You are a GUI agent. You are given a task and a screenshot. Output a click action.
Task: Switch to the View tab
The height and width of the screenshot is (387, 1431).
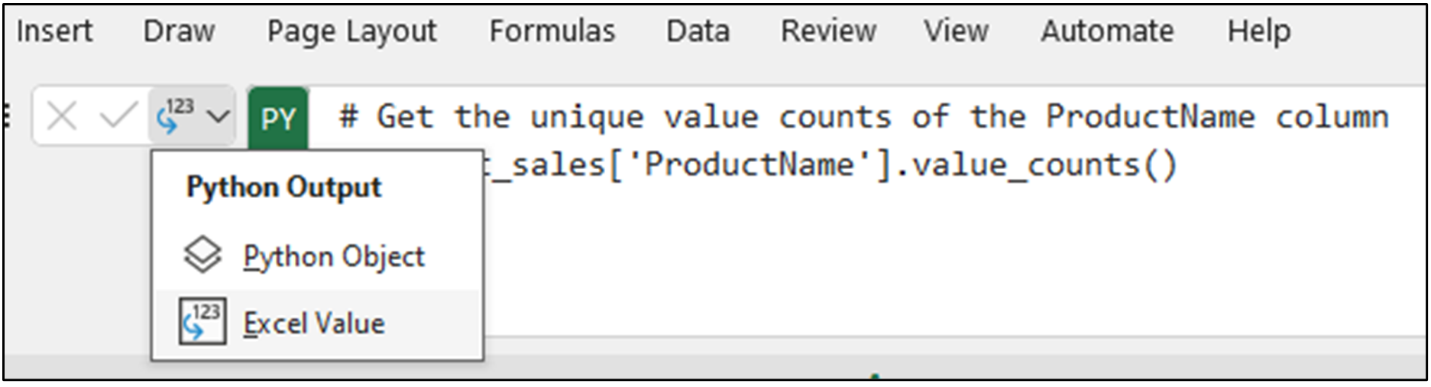957,31
